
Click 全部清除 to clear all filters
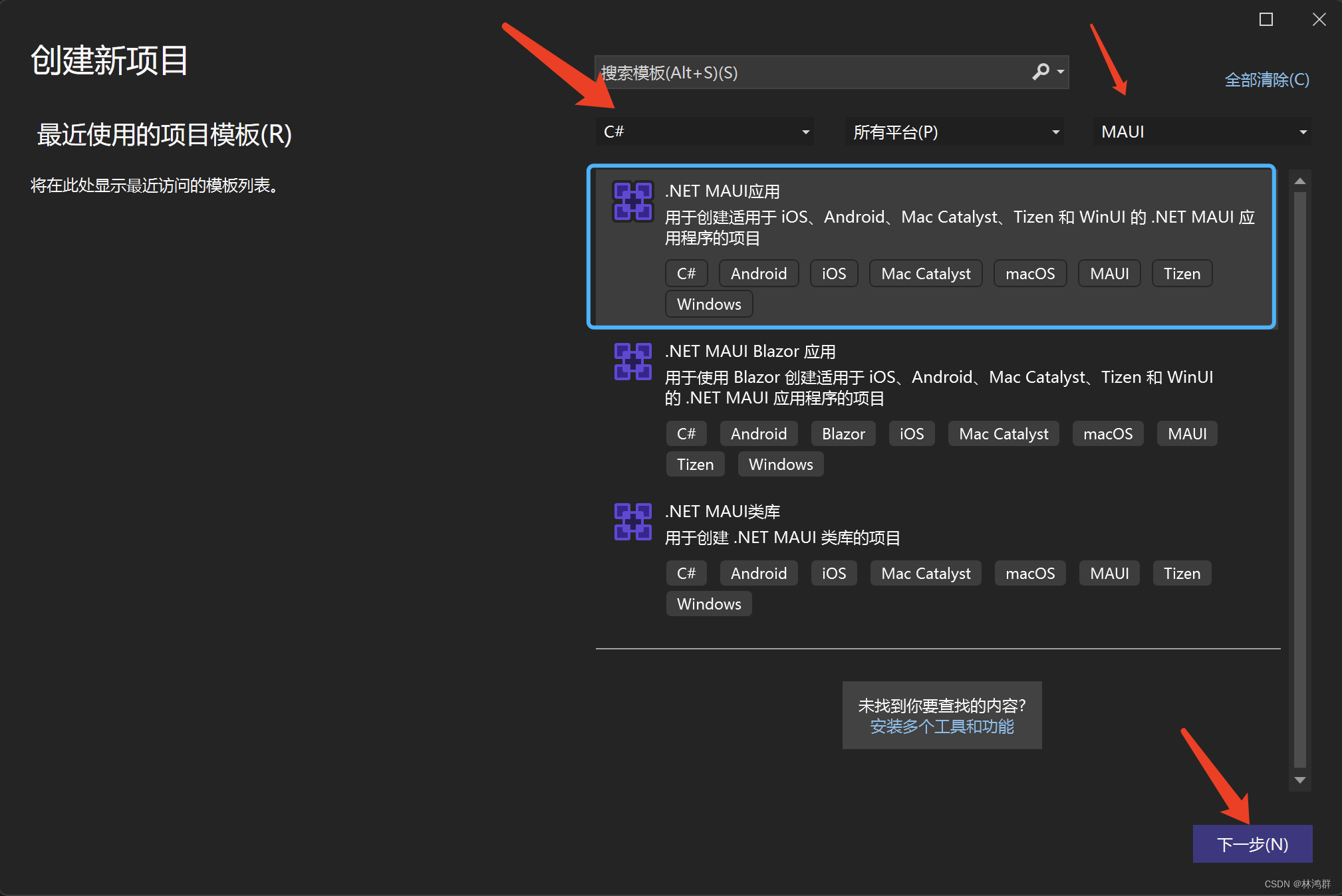[1265, 80]
